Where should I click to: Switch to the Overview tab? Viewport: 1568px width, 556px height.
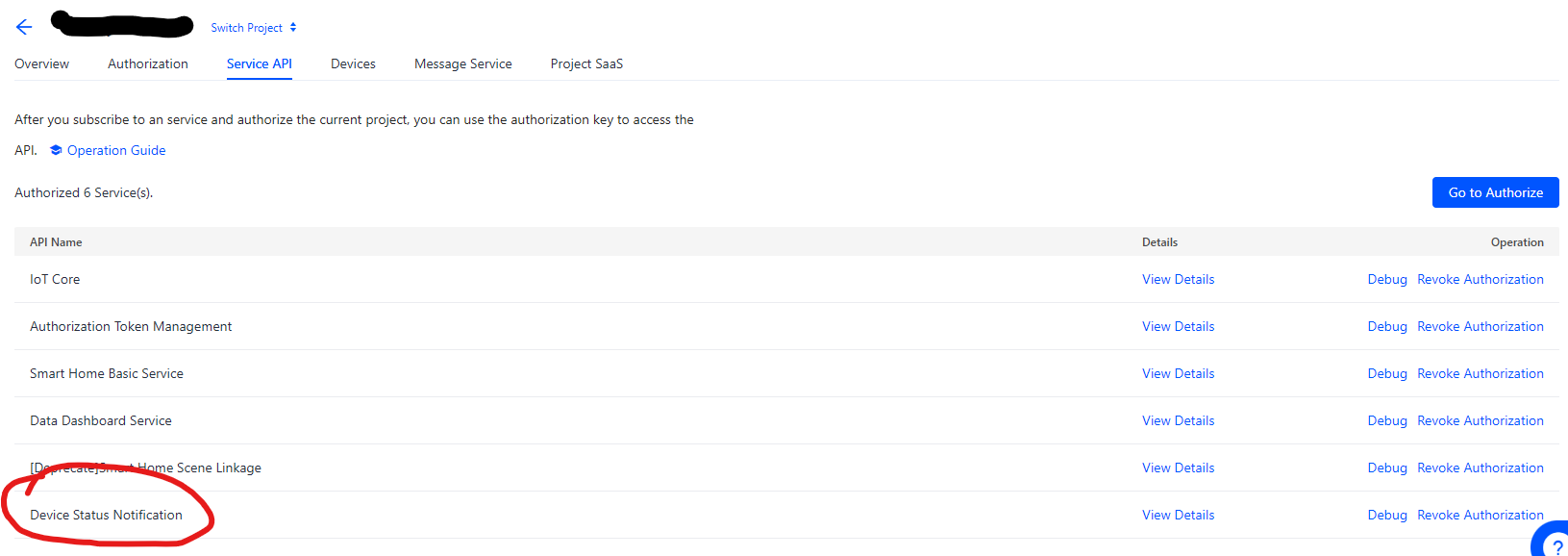pyautogui.click(x=41, y=63)
